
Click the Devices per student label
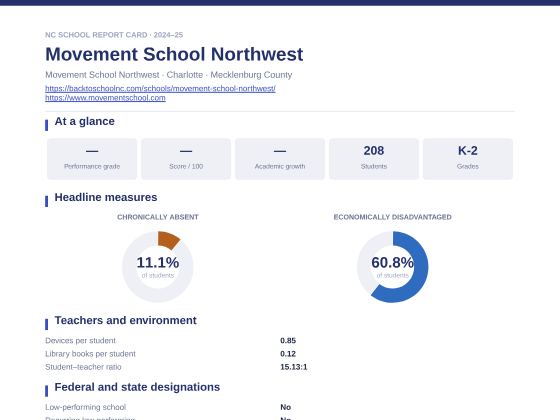coord(80,341)
